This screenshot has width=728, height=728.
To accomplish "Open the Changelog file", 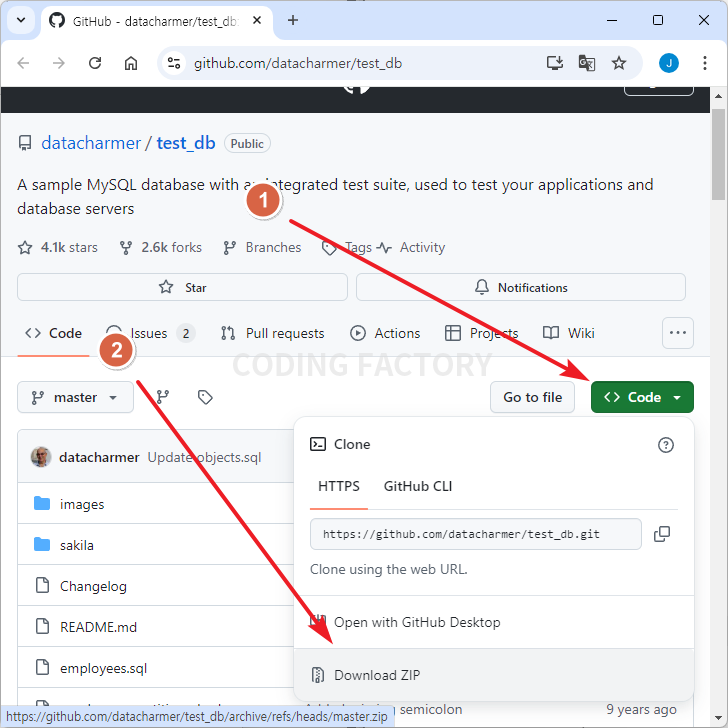I will (93, 586).
